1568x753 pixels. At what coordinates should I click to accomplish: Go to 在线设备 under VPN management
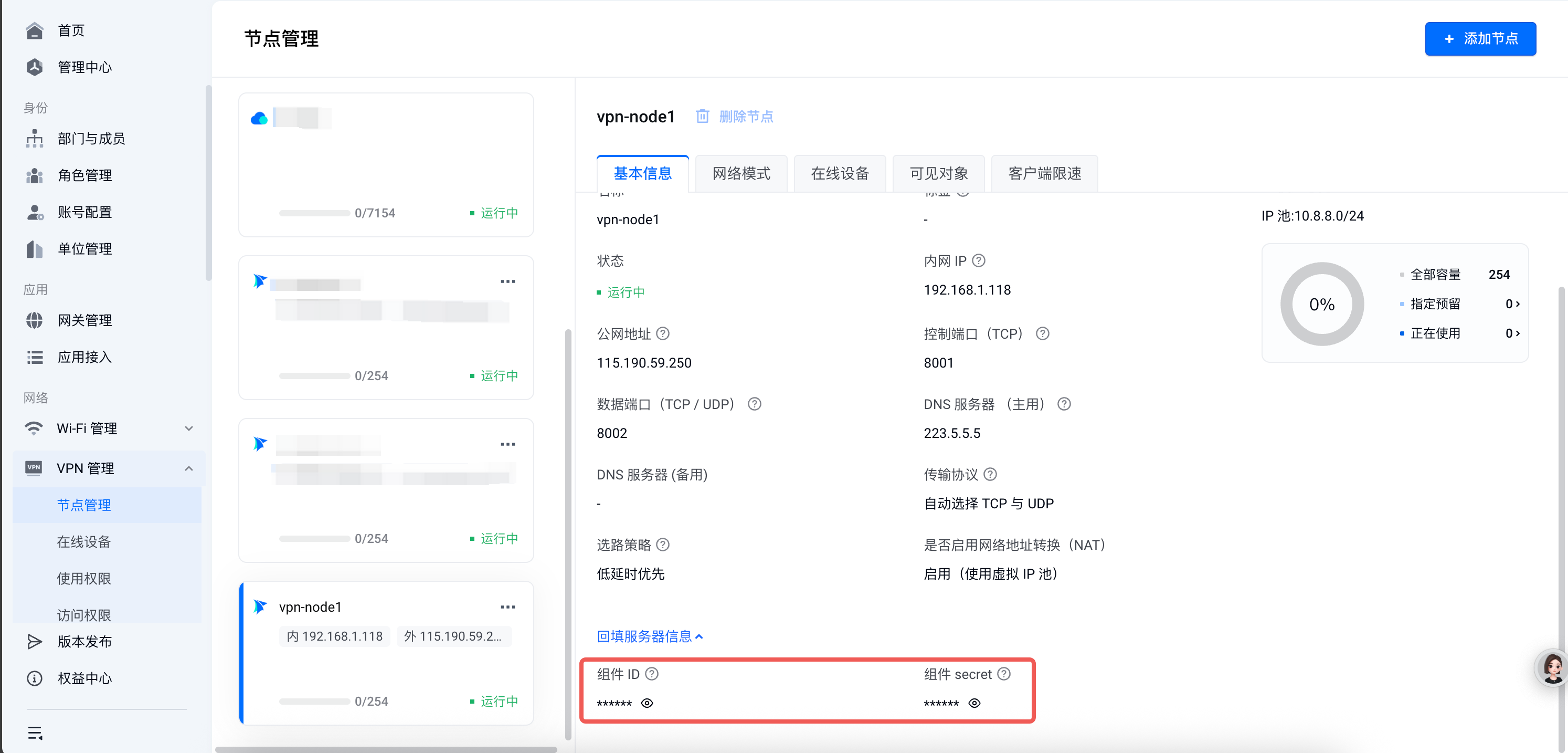pos(84,541)
